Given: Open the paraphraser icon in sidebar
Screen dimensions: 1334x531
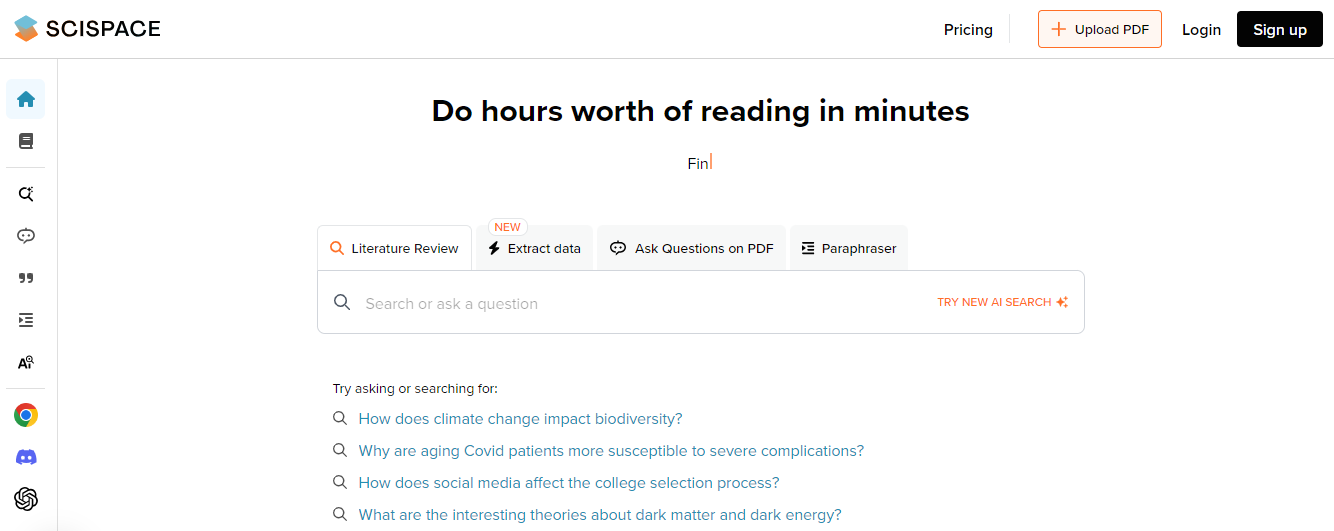Looking at the screenshot, I should click(x=26, y=320).
